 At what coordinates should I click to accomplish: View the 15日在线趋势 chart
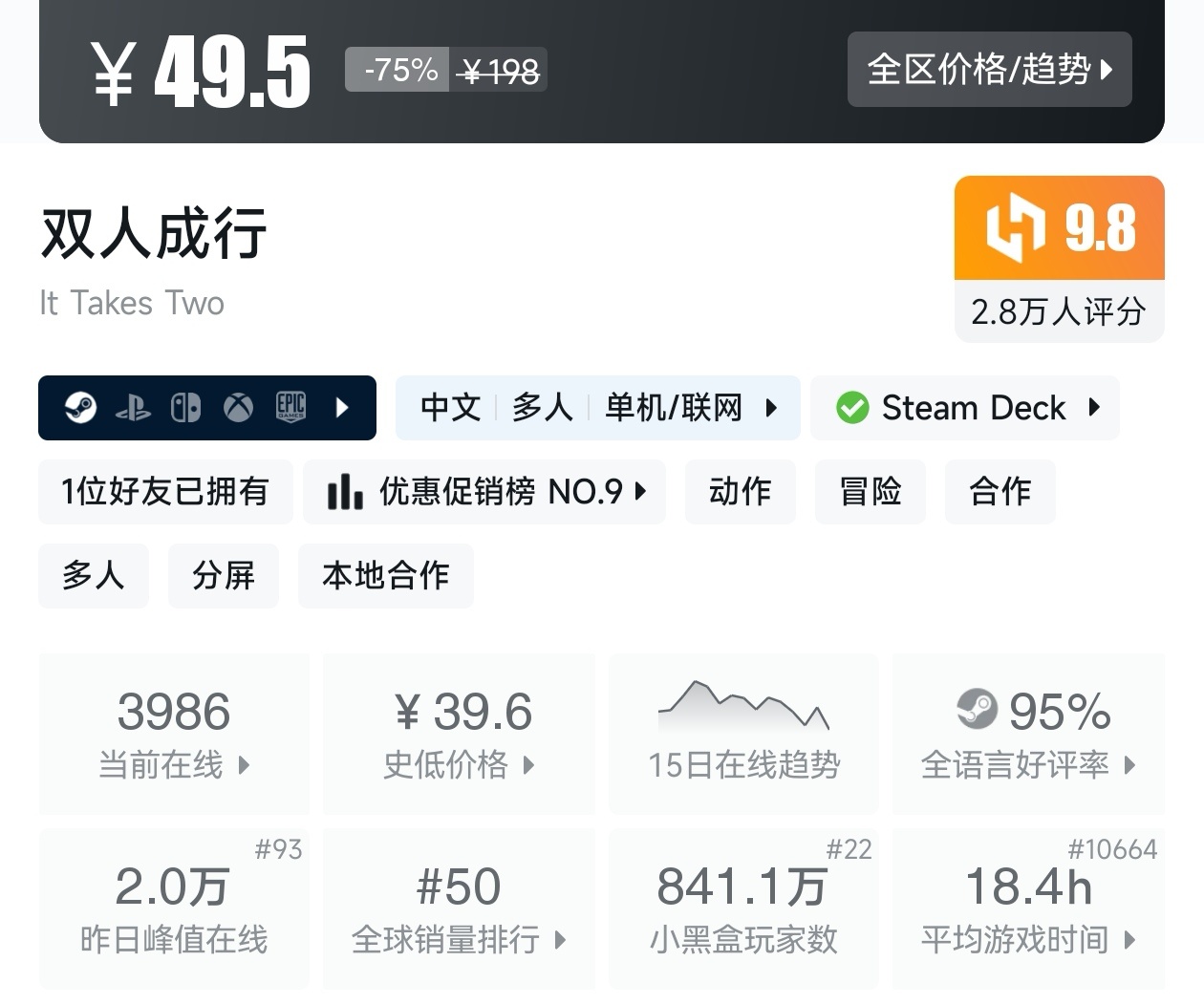(743, 734)
